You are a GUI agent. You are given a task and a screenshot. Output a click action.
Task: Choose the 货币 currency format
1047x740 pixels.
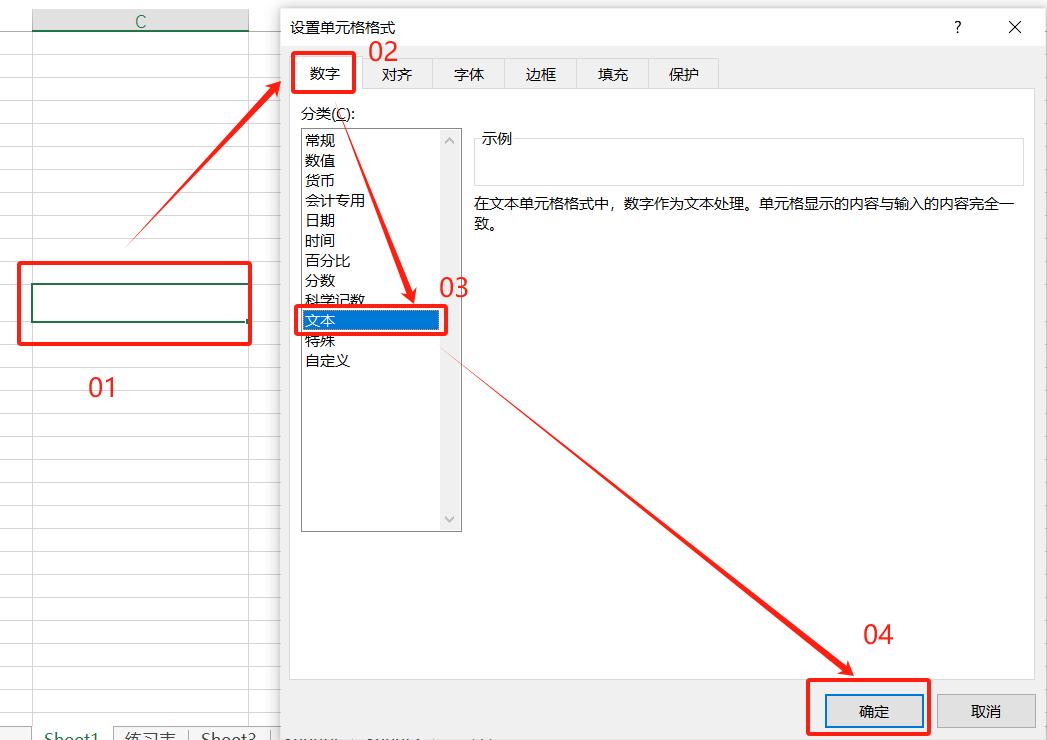tap(320, 180)
